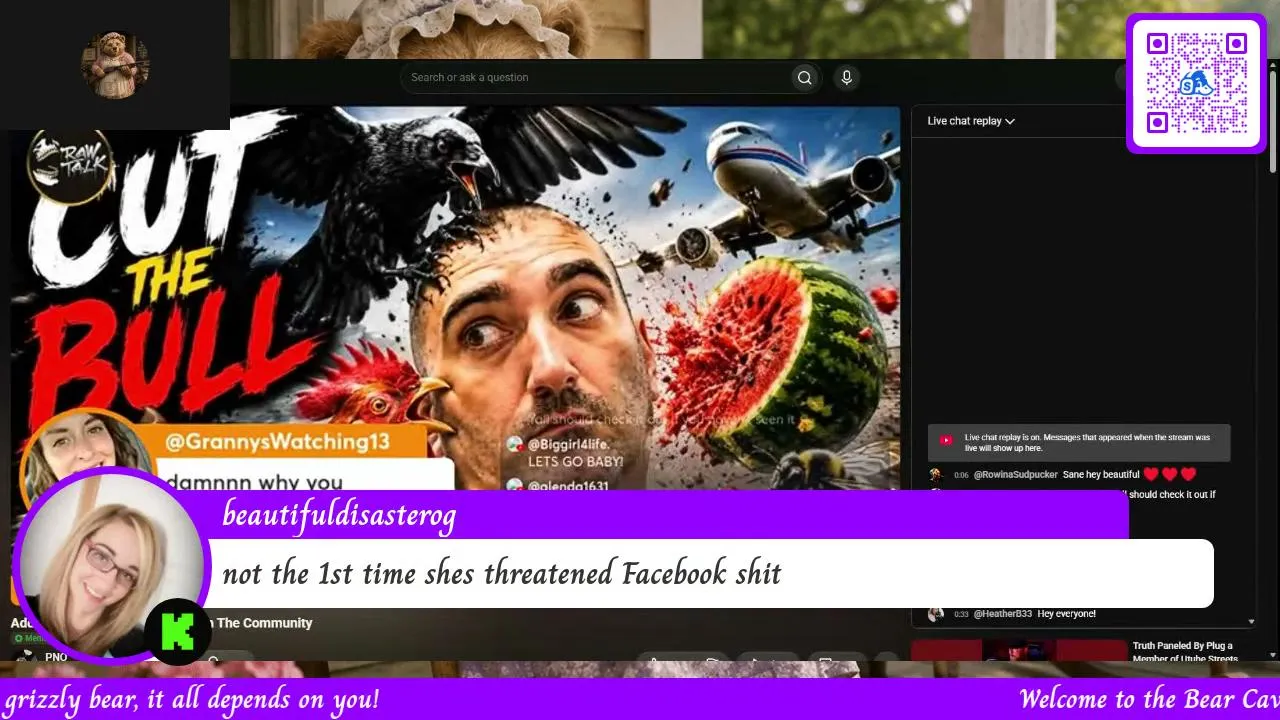Click the "Welcome to the Bear Cave" ticker
This screenshot has height=720, width=1280.
click(1149, 699)
